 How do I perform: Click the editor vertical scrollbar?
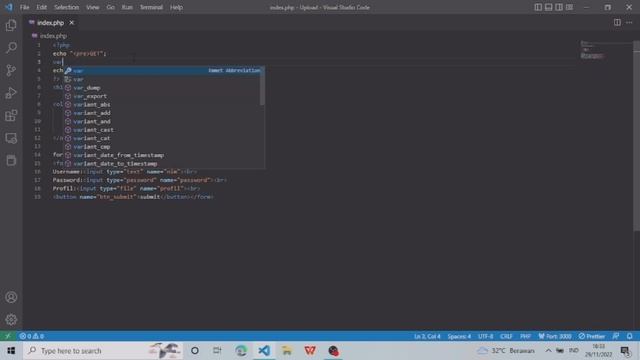[636, 136]
